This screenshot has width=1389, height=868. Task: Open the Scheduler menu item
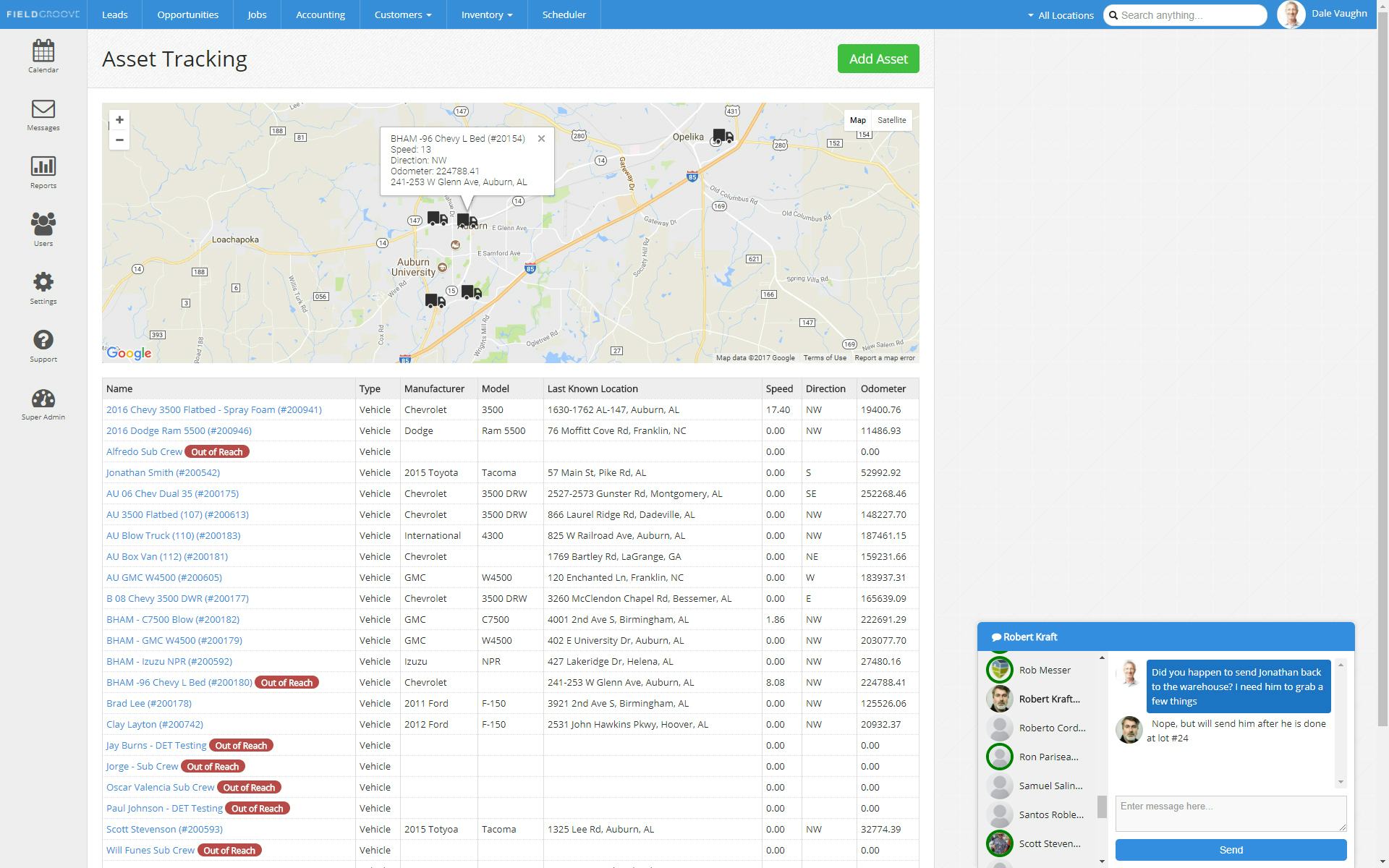tap(564, 14)
